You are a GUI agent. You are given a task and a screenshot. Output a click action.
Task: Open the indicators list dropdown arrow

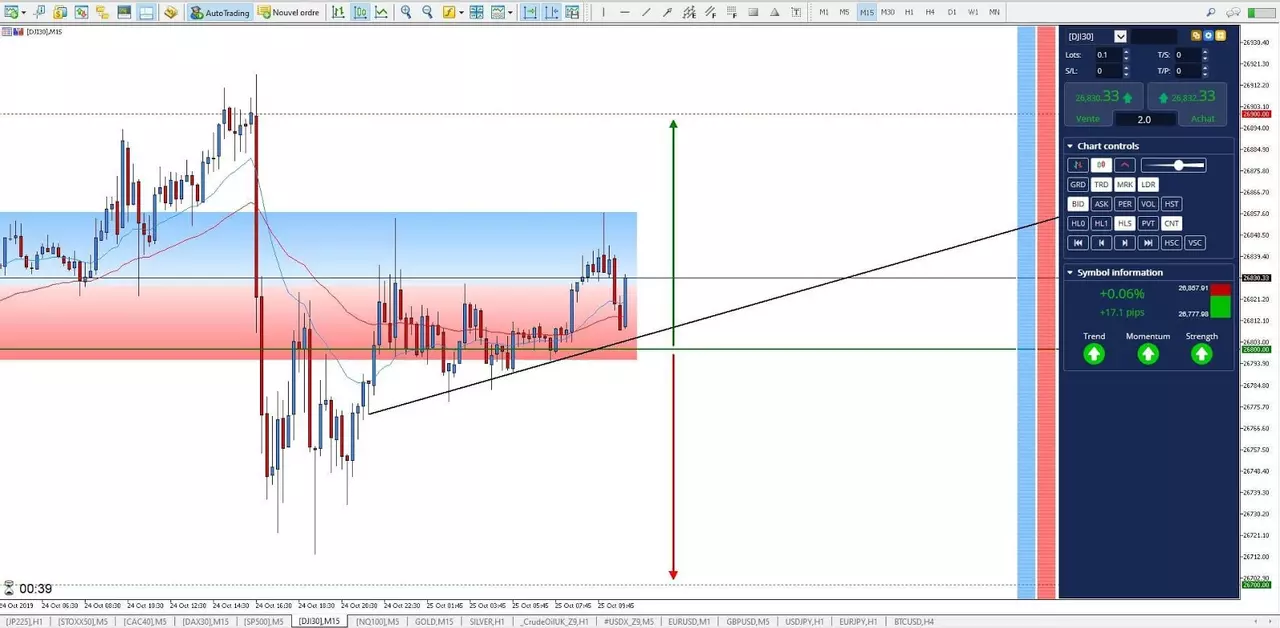click(x=461, y=12)
